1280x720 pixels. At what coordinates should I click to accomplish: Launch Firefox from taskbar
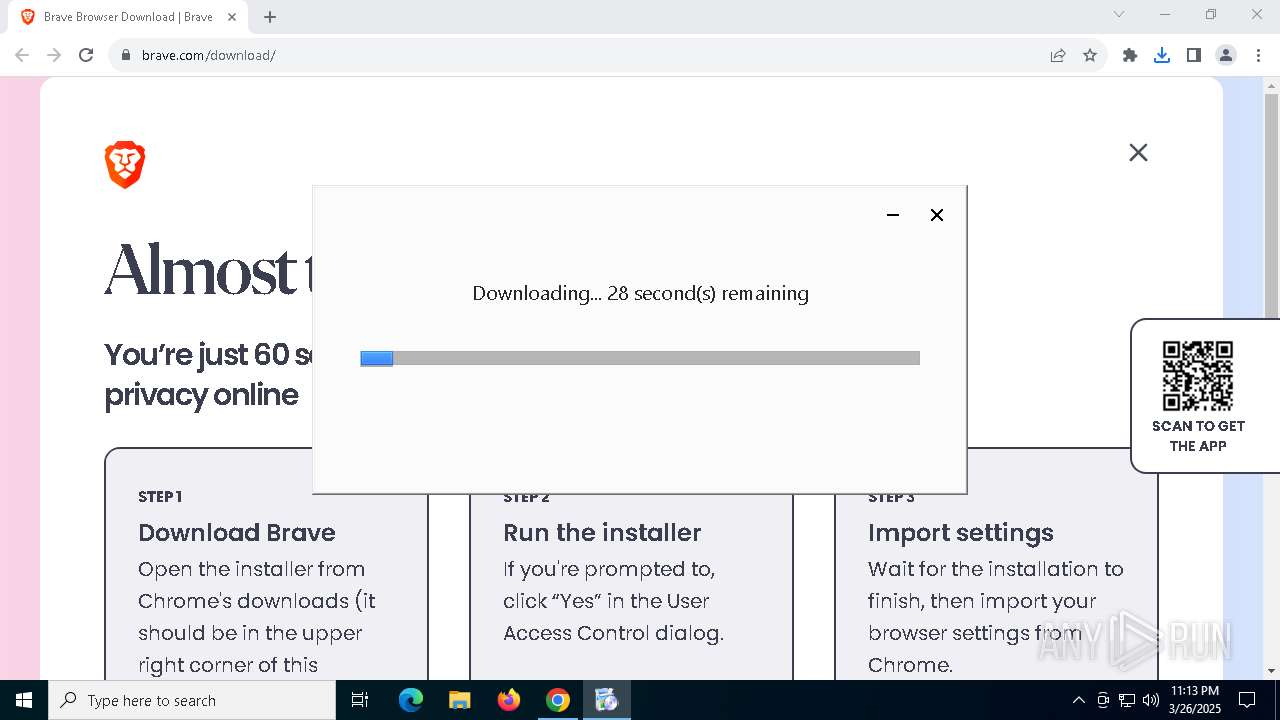[509, 700]
